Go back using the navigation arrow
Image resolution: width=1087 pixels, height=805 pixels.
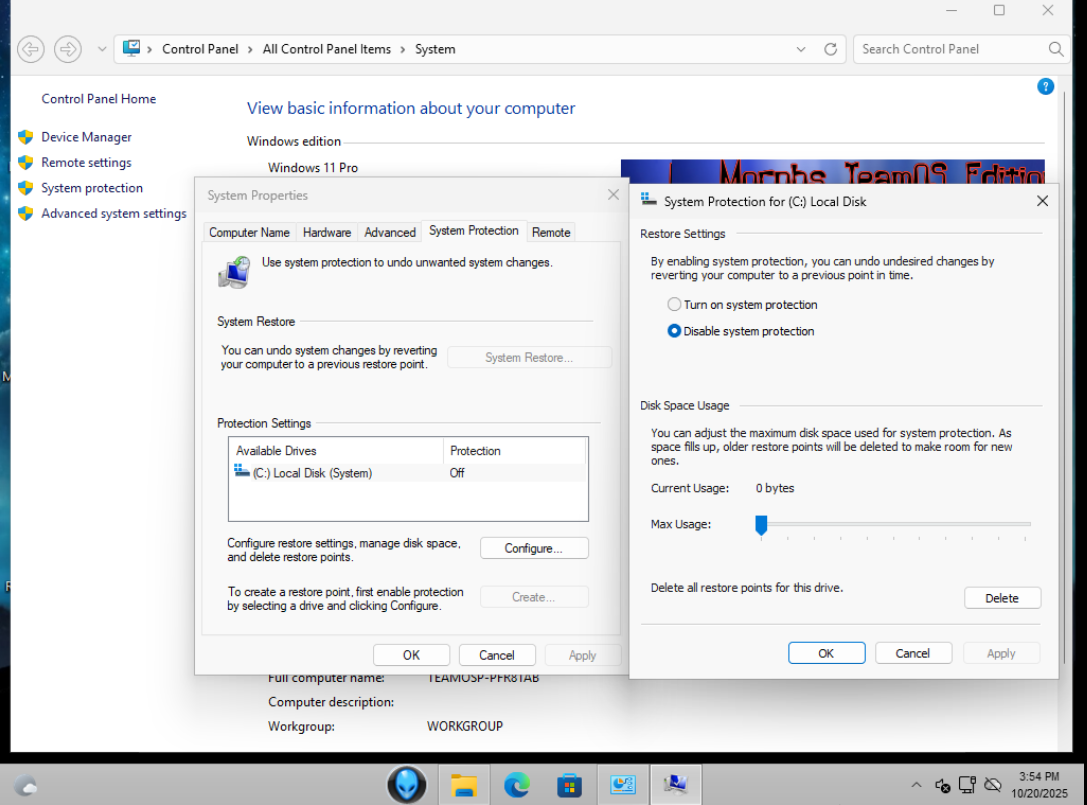[31, 49]
